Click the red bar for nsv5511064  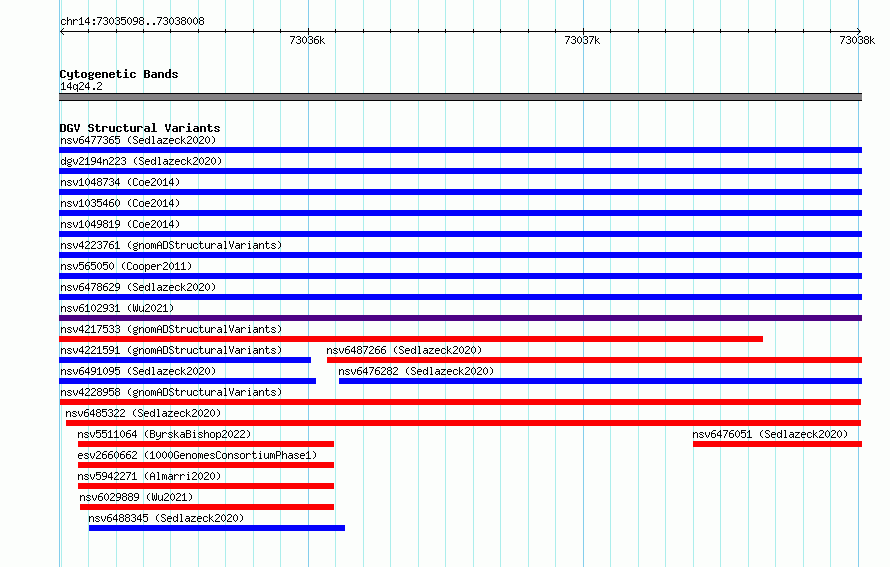click(206, 444)
